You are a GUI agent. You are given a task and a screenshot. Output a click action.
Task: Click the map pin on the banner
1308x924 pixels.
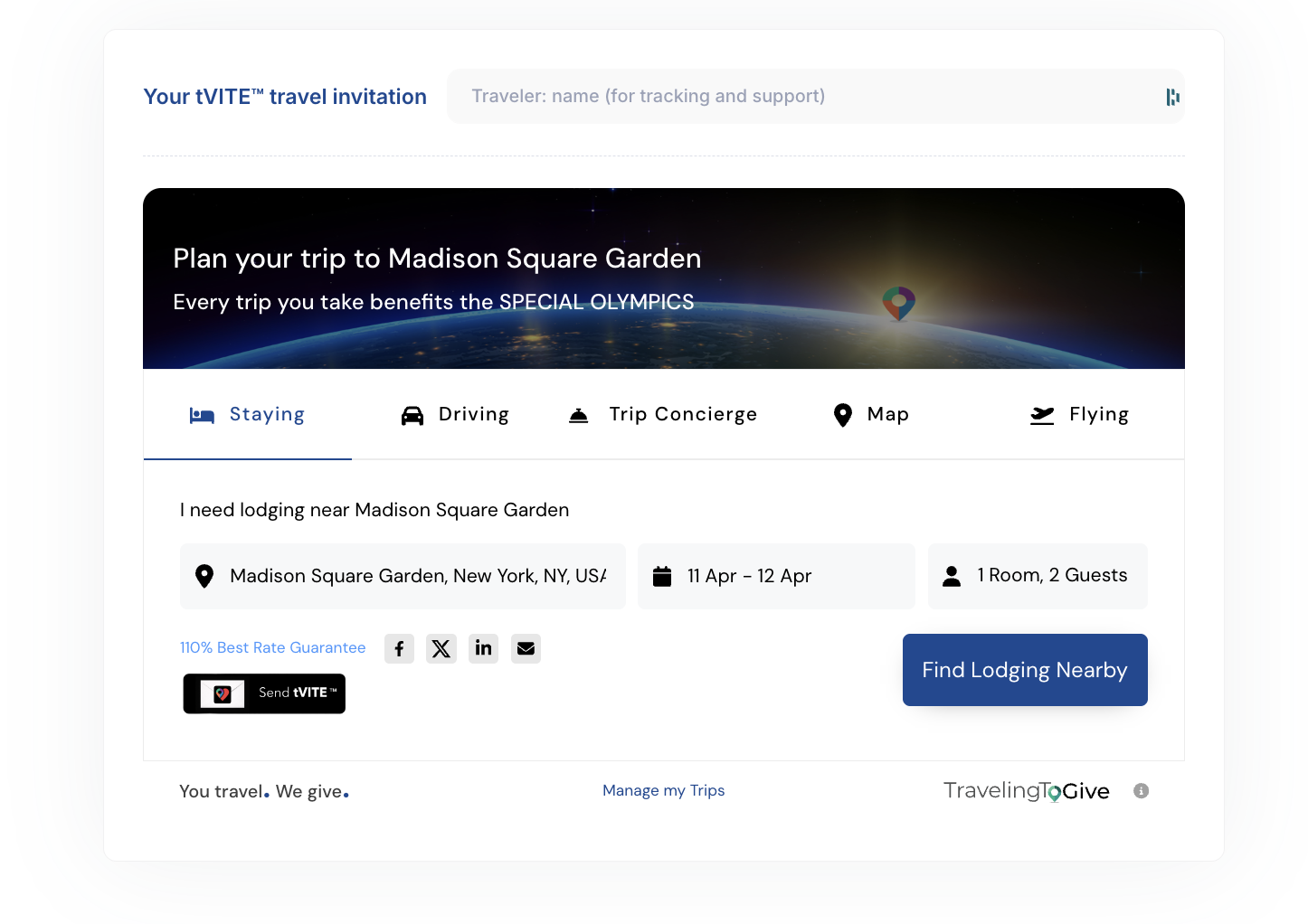[x=898, y=303]
